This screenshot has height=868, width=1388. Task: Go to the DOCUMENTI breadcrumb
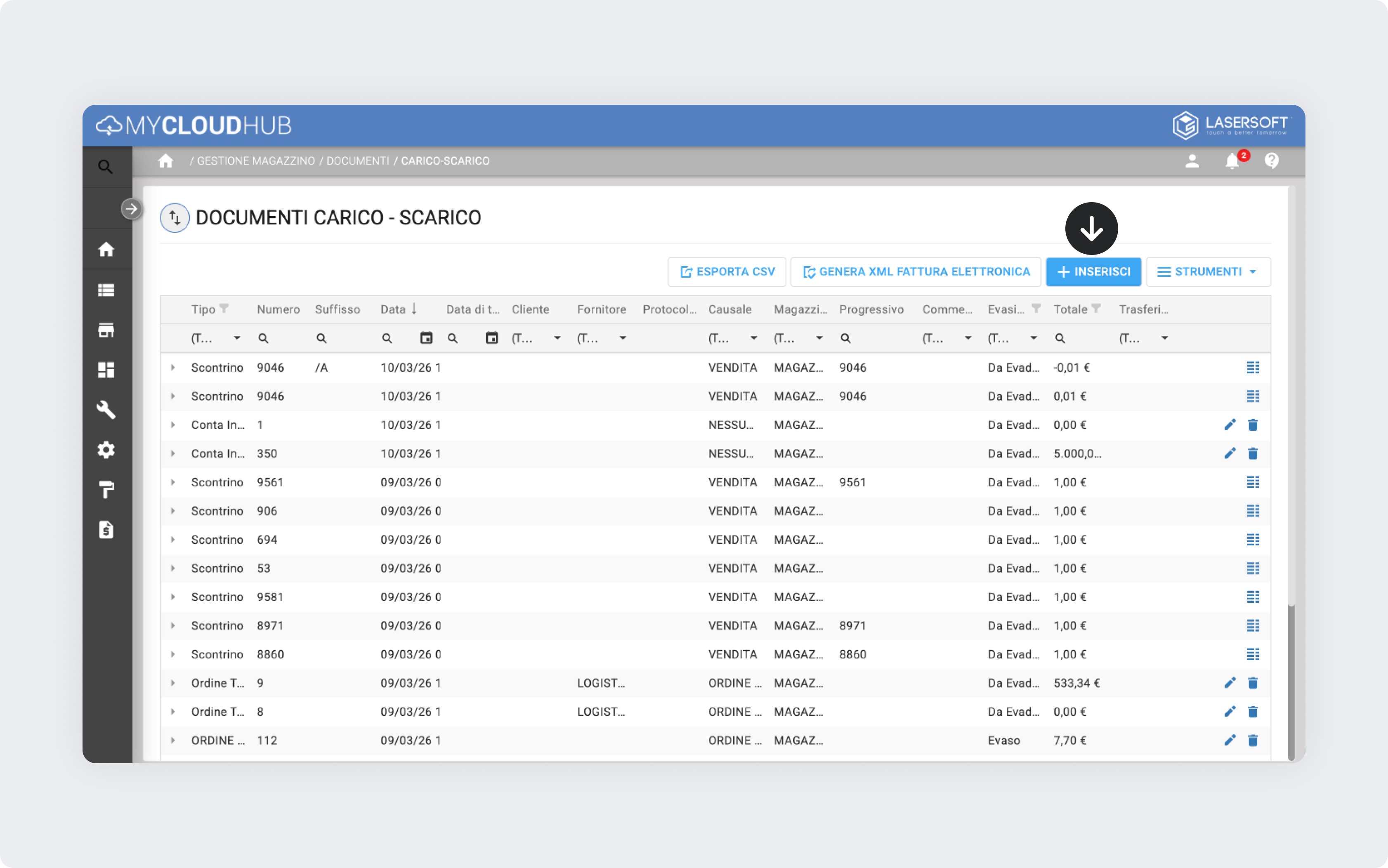[x=358, y=161]
